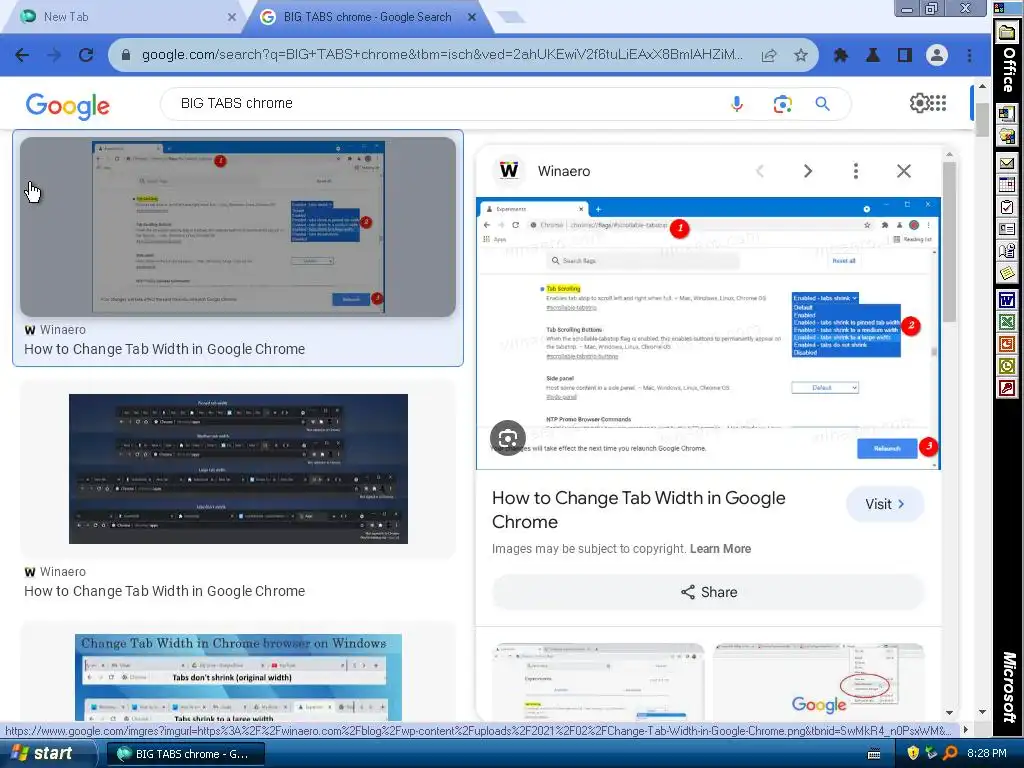Viewport: 1024px width, 768px height.
Task: Click the Visit button
Action: coord(885,504)
